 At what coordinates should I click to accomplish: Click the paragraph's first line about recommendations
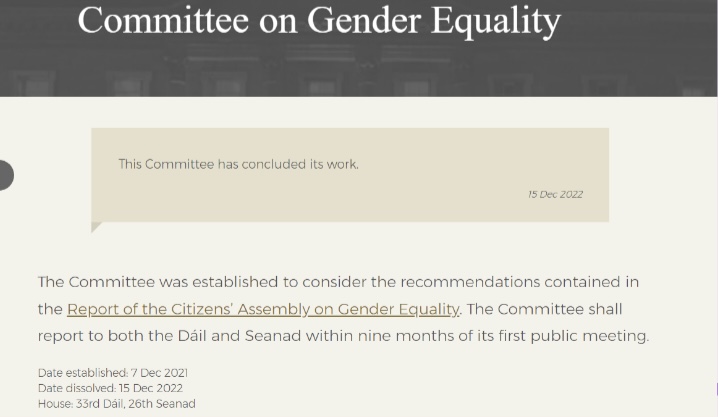[338, 282]
